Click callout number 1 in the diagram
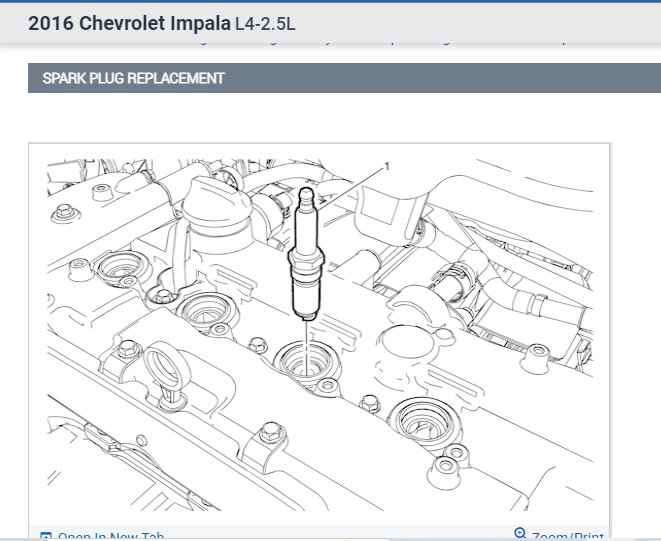This screenshot has height=541, width=661. tap(385, 167)
